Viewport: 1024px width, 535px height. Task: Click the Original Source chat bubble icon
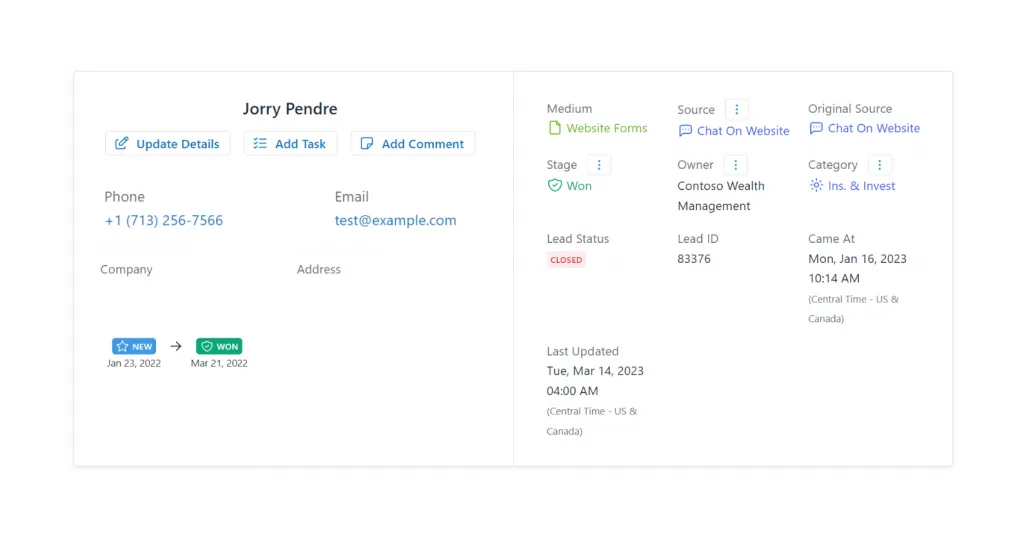click(816, 128)
